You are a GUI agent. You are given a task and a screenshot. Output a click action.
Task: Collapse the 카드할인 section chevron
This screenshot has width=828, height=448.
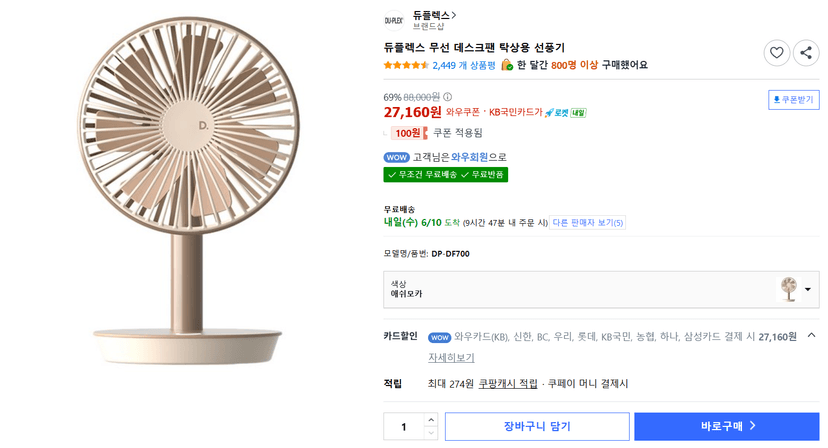(812, 335)
